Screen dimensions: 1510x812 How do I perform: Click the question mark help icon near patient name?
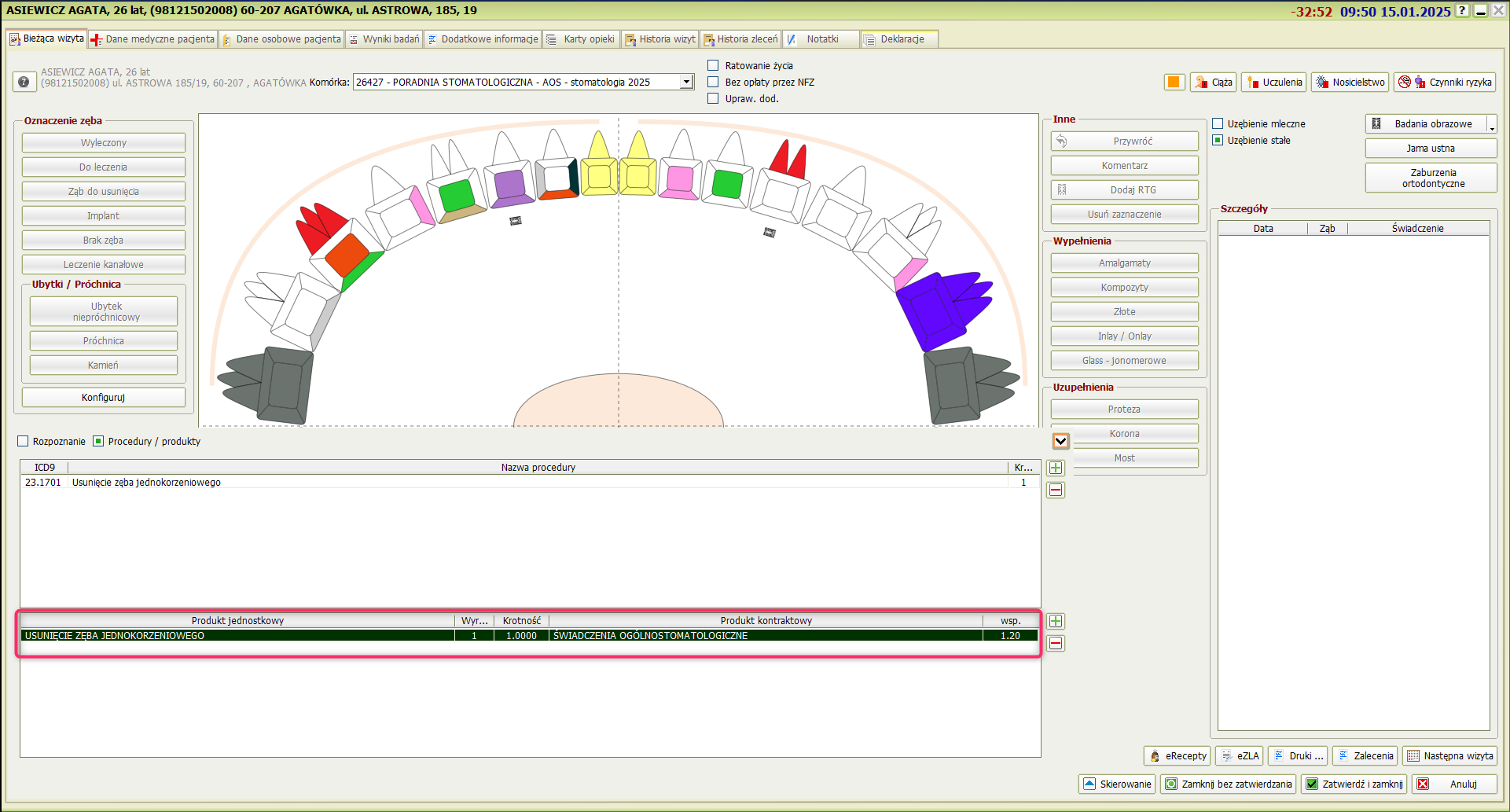coord(24,82)
